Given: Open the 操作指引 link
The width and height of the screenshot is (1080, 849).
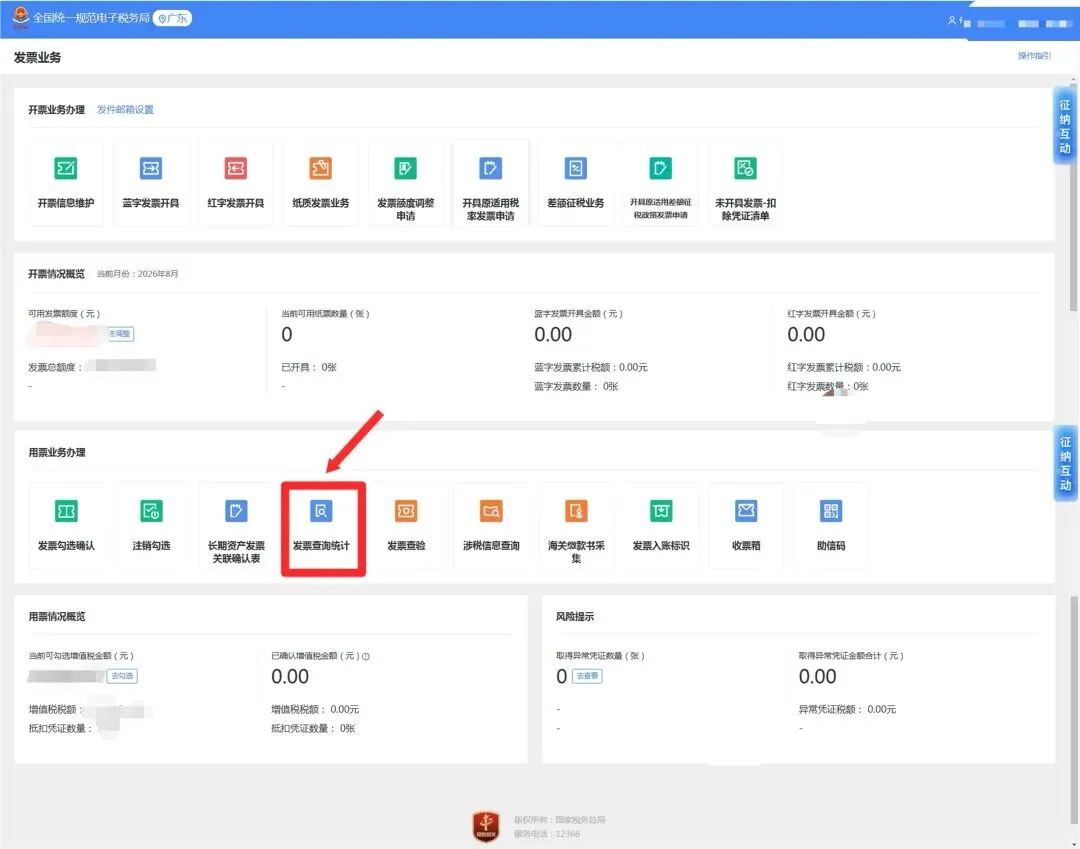Looking at the screenshot, I should (1035, 56).
